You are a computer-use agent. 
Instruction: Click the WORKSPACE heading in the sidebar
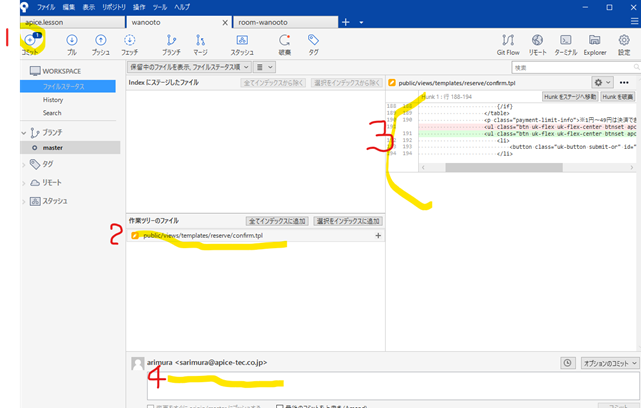(62, 71)
